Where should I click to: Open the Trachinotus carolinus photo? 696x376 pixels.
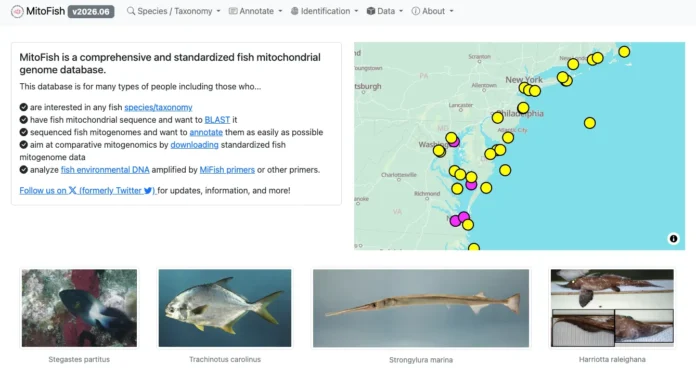[225, 308]
